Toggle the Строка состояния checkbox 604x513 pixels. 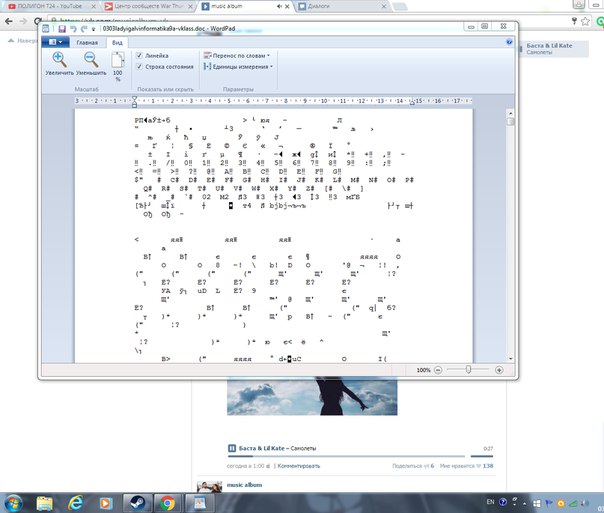click(x=139, y=66)
